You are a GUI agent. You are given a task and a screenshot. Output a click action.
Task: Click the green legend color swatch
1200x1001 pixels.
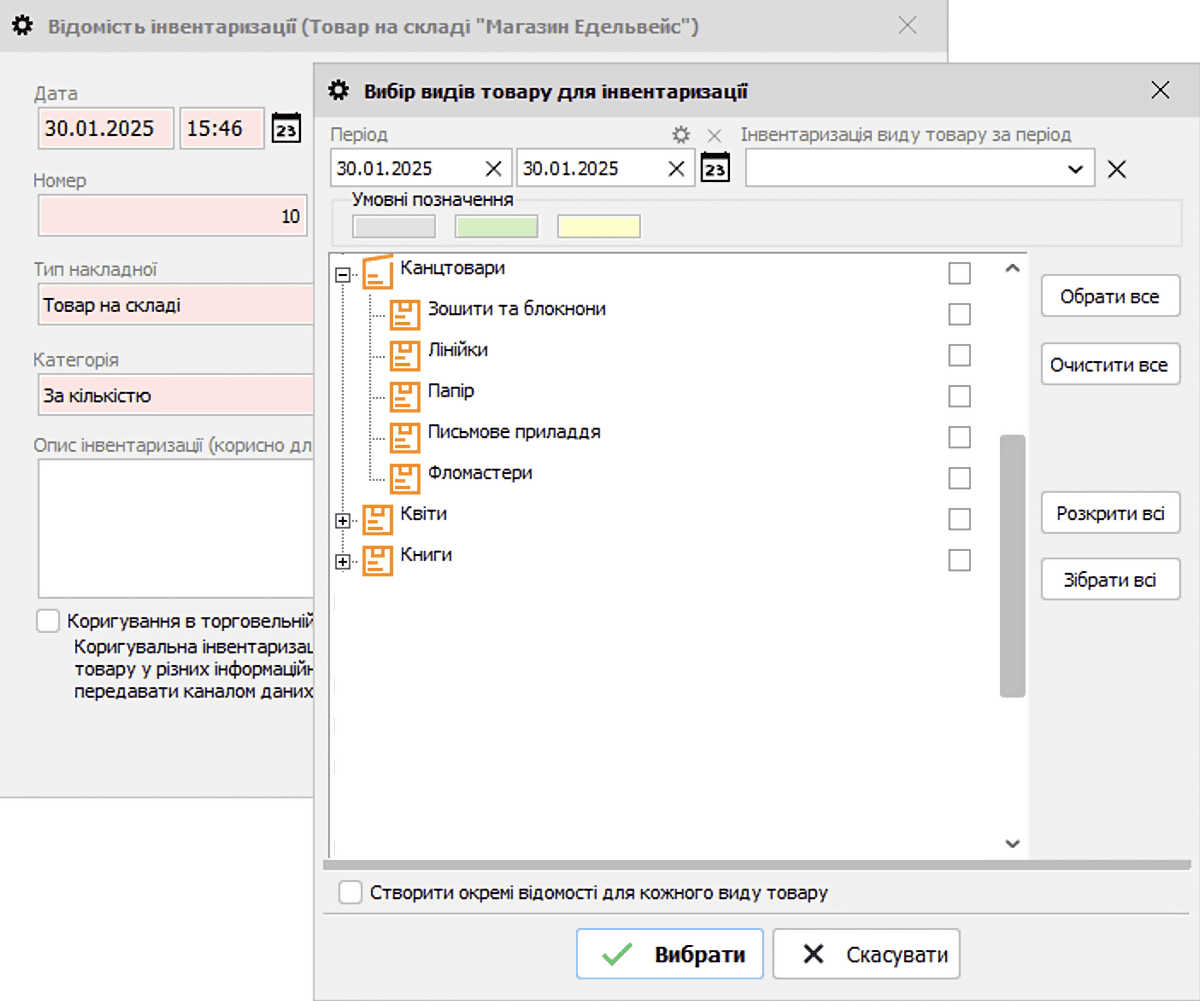coord(496,227)
